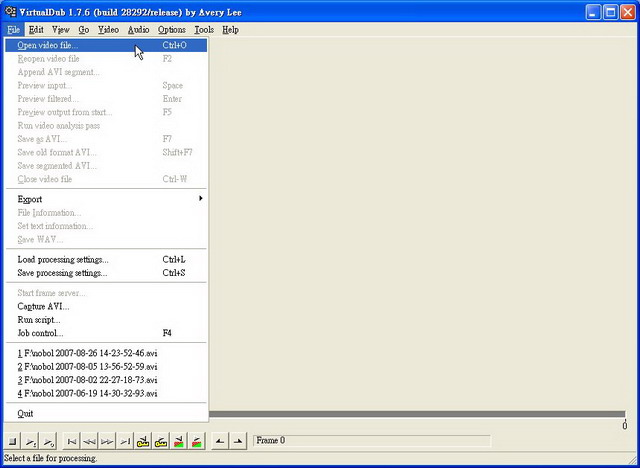Choose Run script from File menu
Image resolution: width=640 pixels, height=468 pixels.
coord(106,320)
